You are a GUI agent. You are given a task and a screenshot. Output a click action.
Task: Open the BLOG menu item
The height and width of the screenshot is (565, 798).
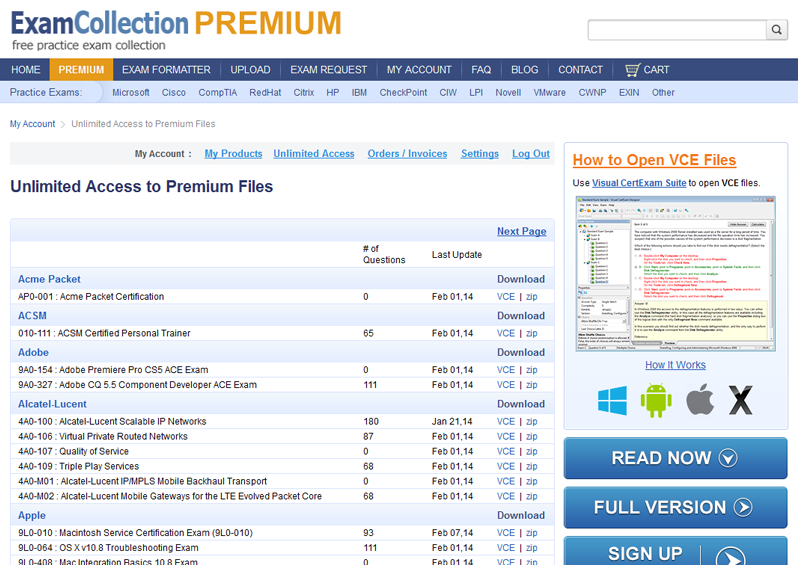point(524,70)
